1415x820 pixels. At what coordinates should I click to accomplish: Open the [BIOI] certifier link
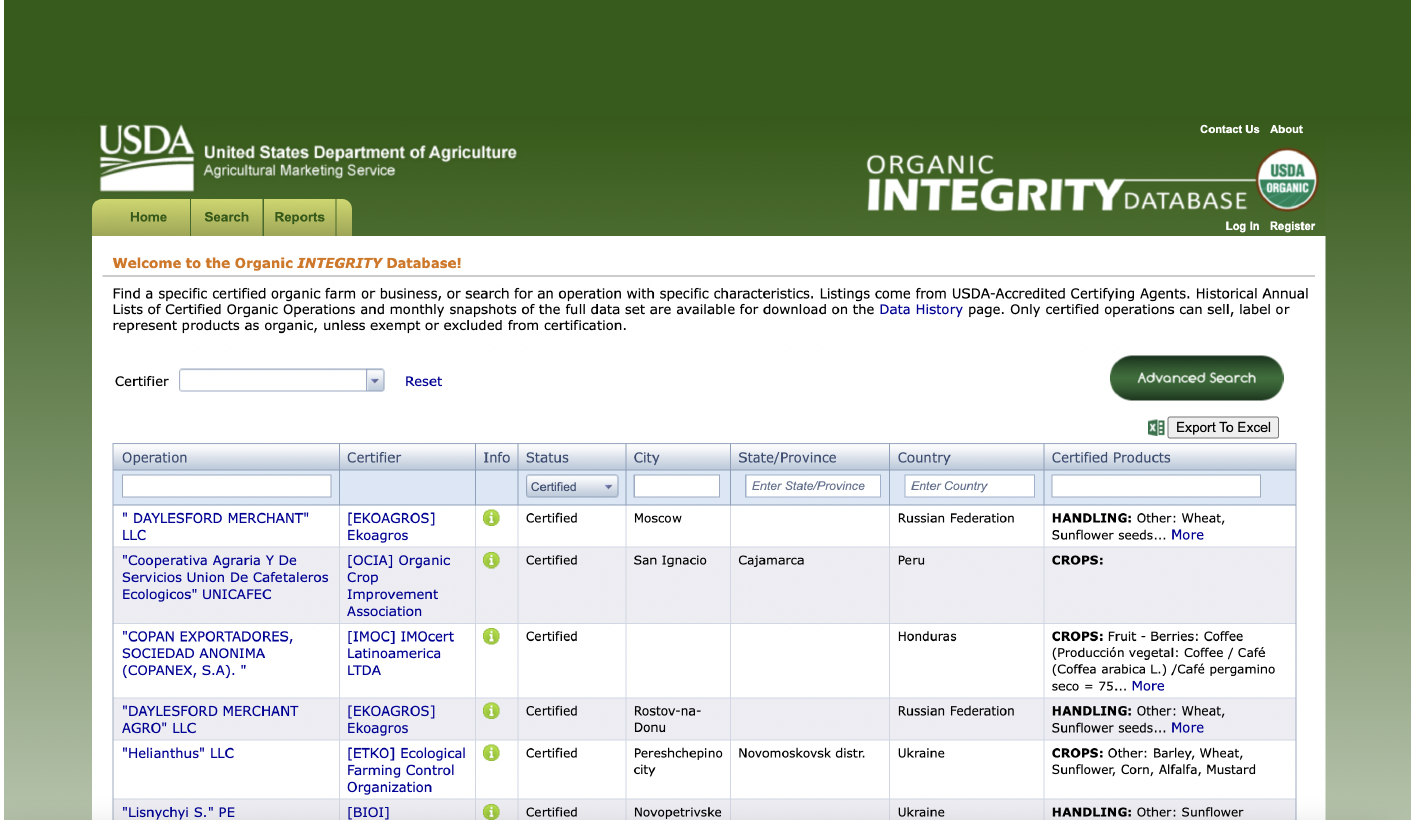[x=368, y=812]
